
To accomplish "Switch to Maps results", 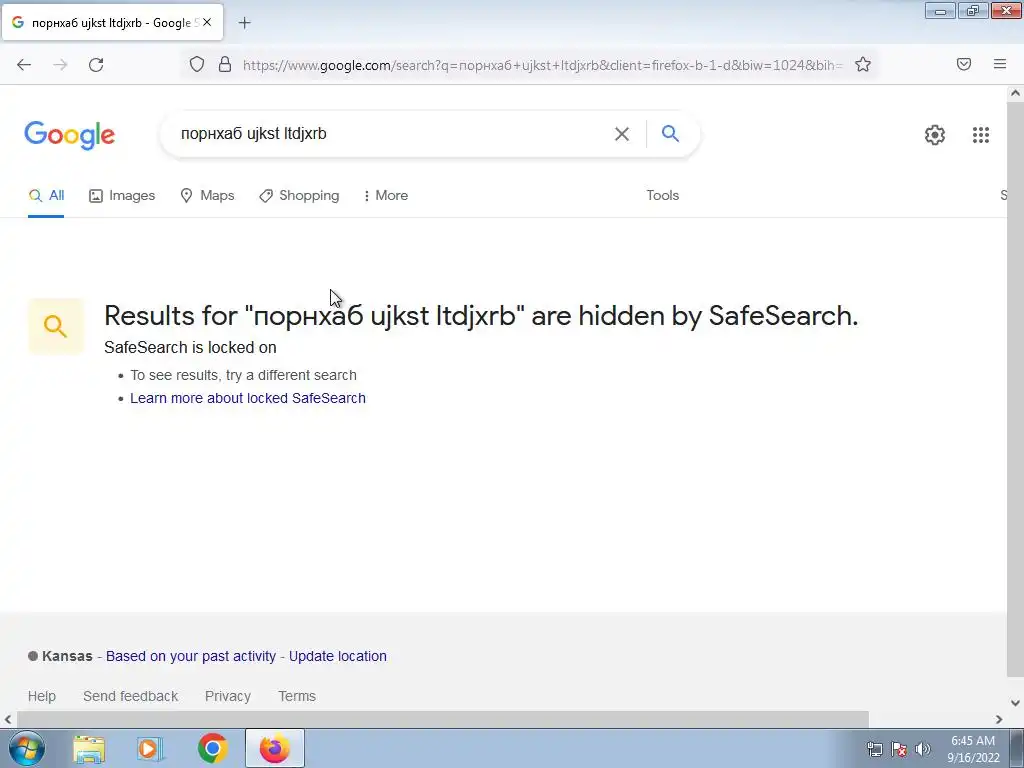I will point(207,195).
